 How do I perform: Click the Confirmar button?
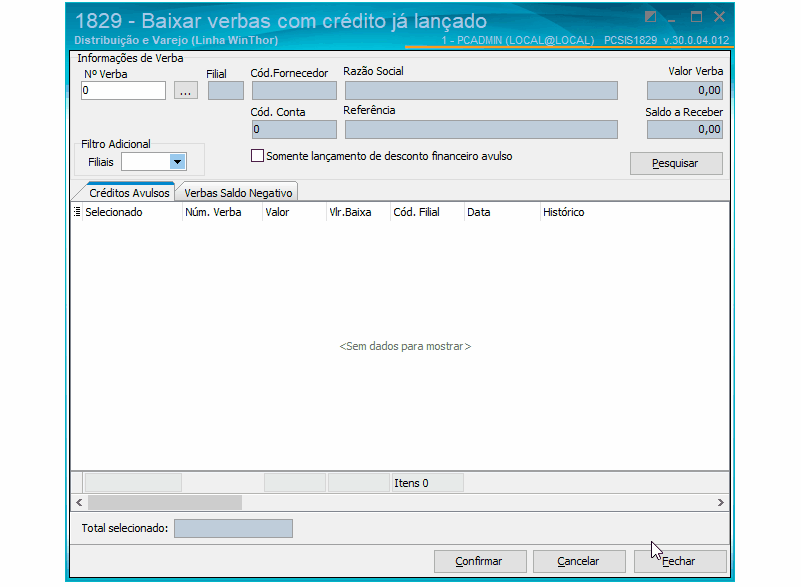click(480, 561)
